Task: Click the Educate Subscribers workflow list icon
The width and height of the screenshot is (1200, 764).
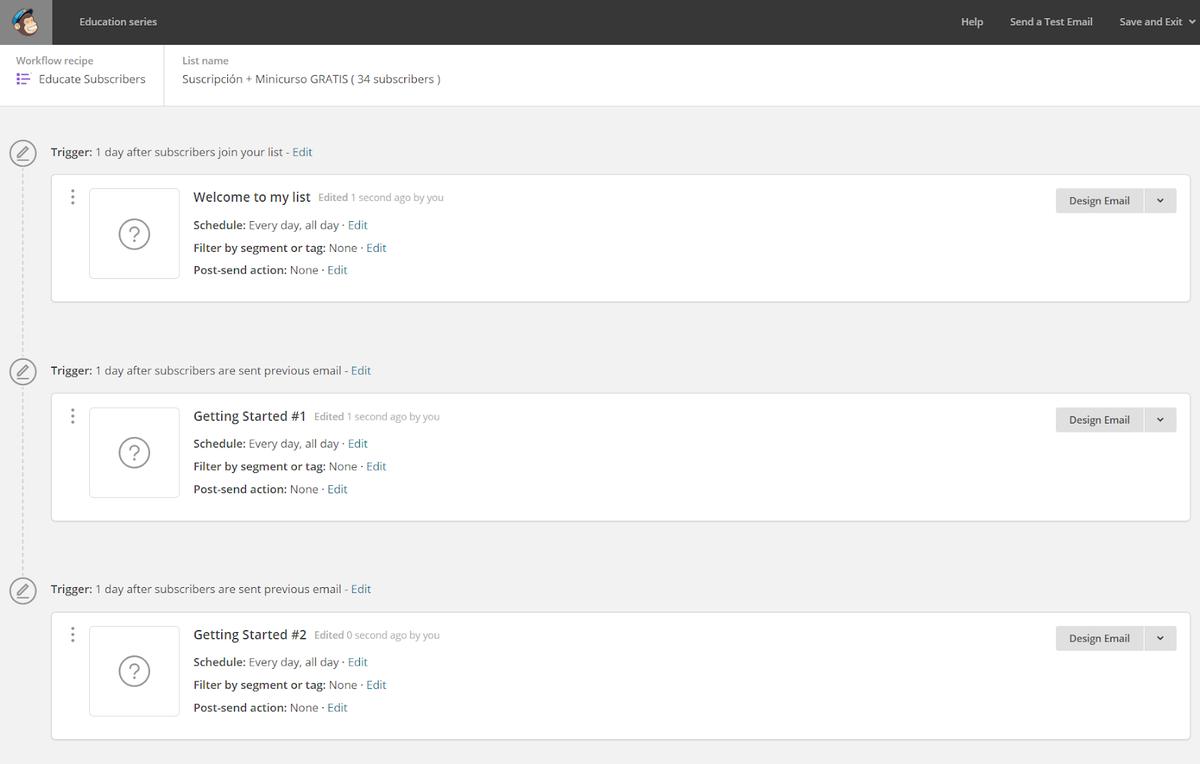Action: click(x=23, y=79)
